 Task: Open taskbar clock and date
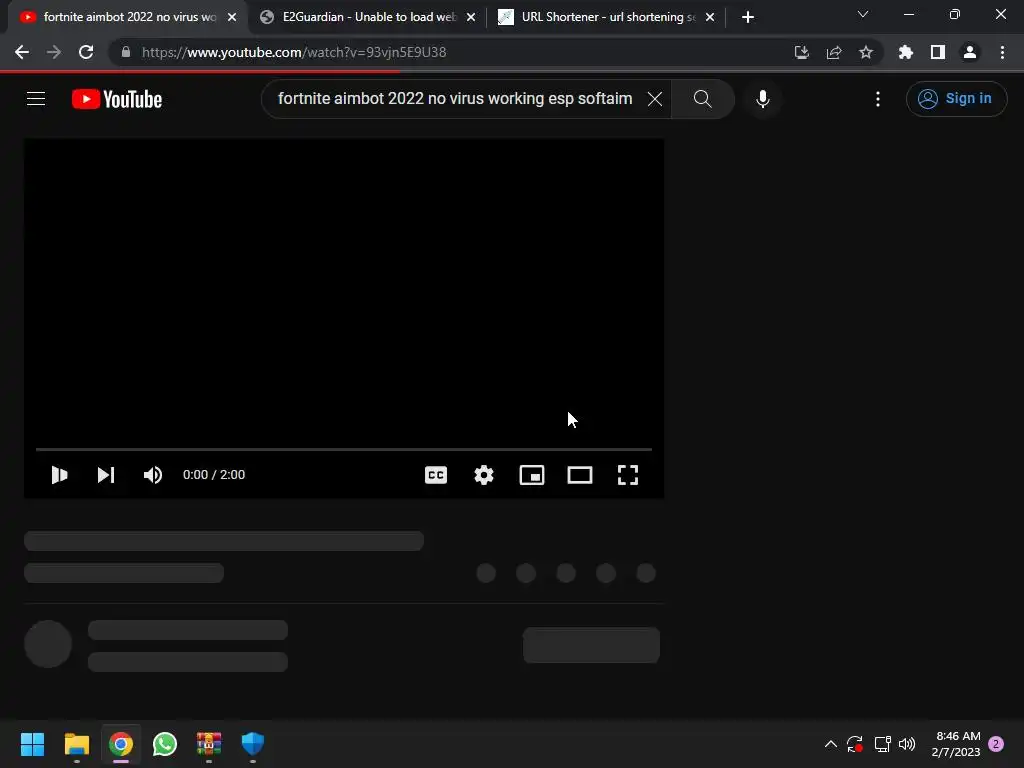(957, 744)
